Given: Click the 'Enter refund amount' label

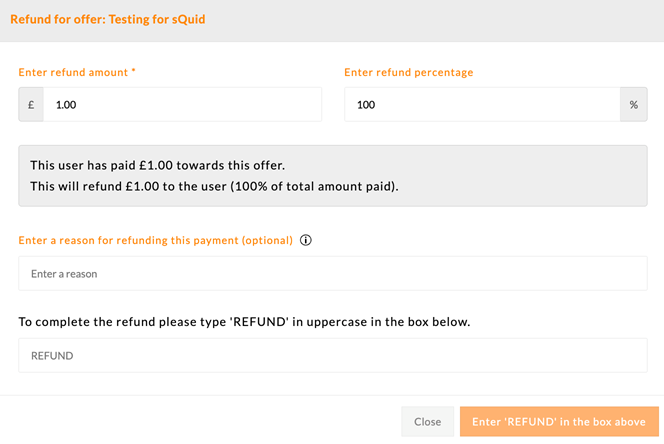Looking at the screenshot, I should pyautogui.click(x=73, y=72).
